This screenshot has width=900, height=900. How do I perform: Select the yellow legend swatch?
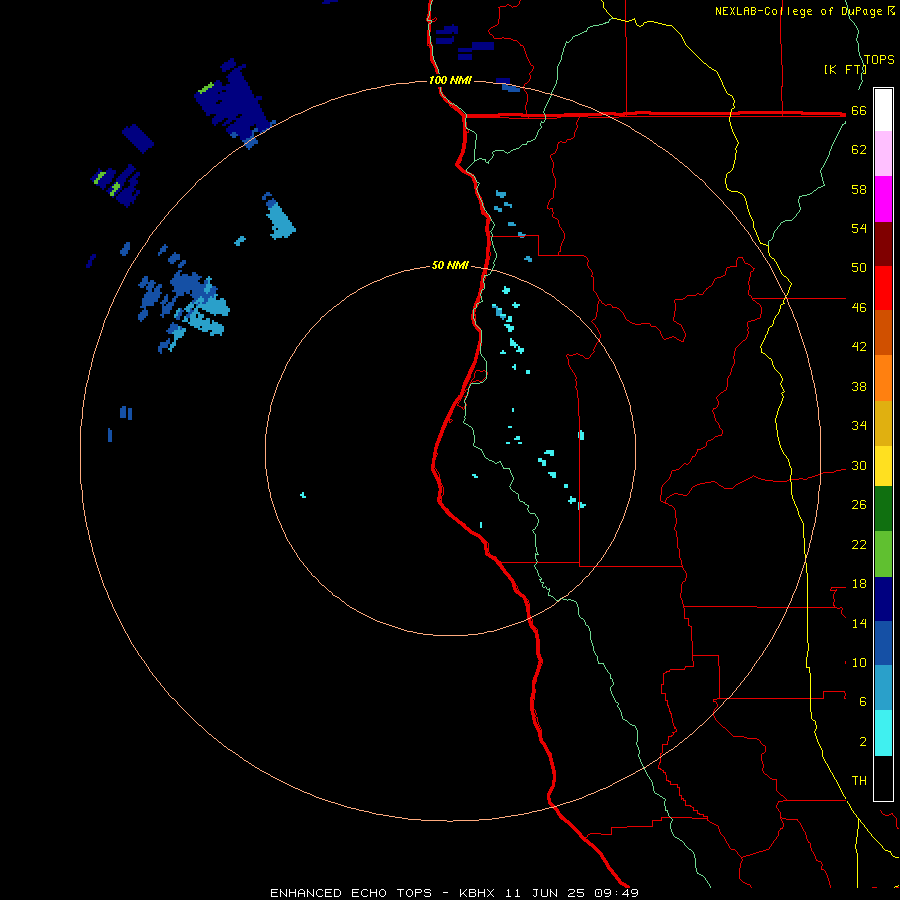(x=883, y=465)
